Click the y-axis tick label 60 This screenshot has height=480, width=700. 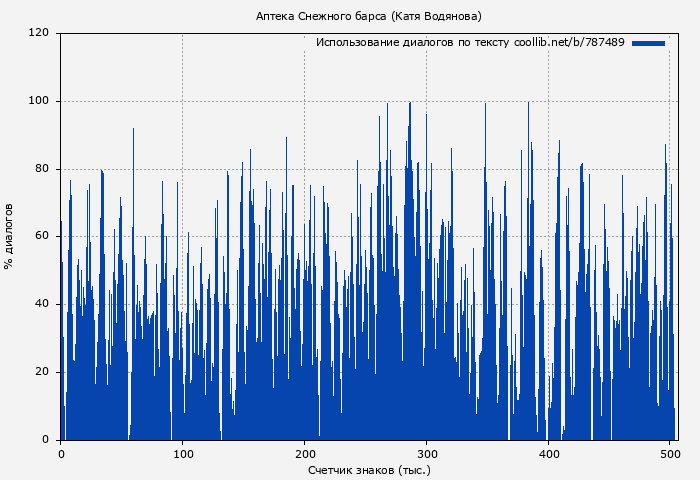42,237
